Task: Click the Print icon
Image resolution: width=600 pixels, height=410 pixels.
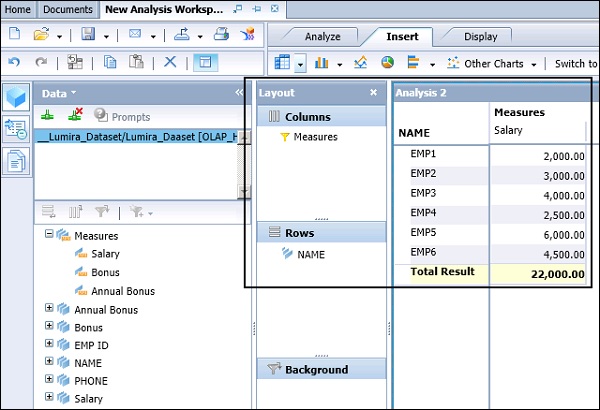Action: [221, 36]
